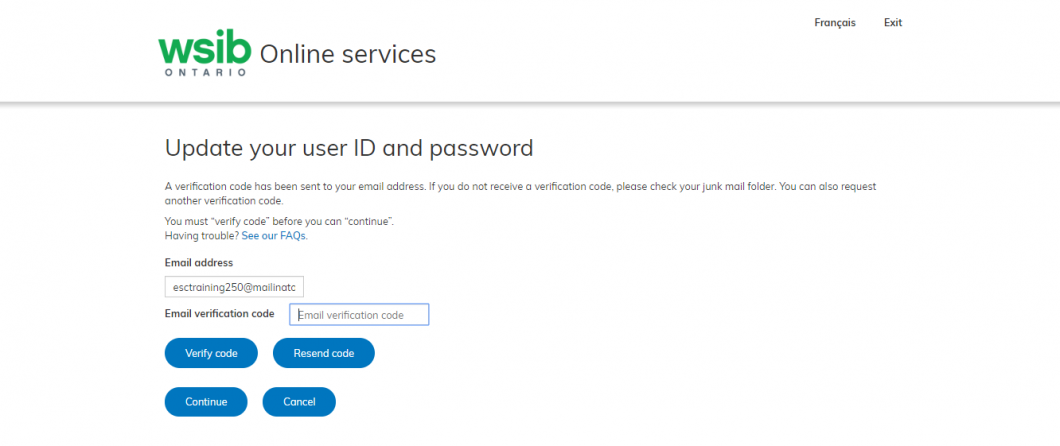Click the Online services header title
This screenshot has width=1060, height=446.
point(348,54)
